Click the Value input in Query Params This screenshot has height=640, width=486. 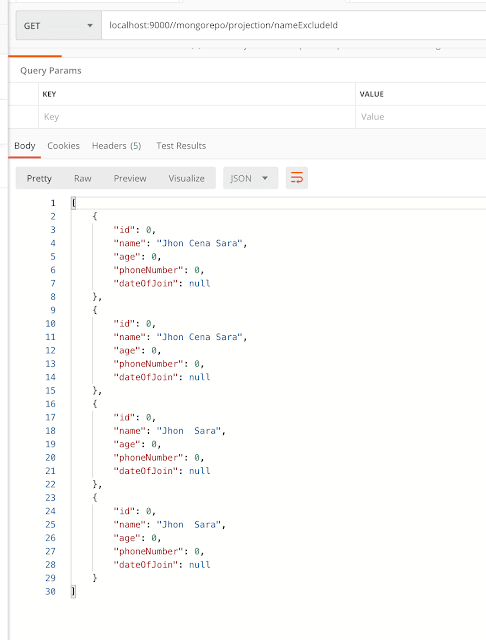coord(421,117)
